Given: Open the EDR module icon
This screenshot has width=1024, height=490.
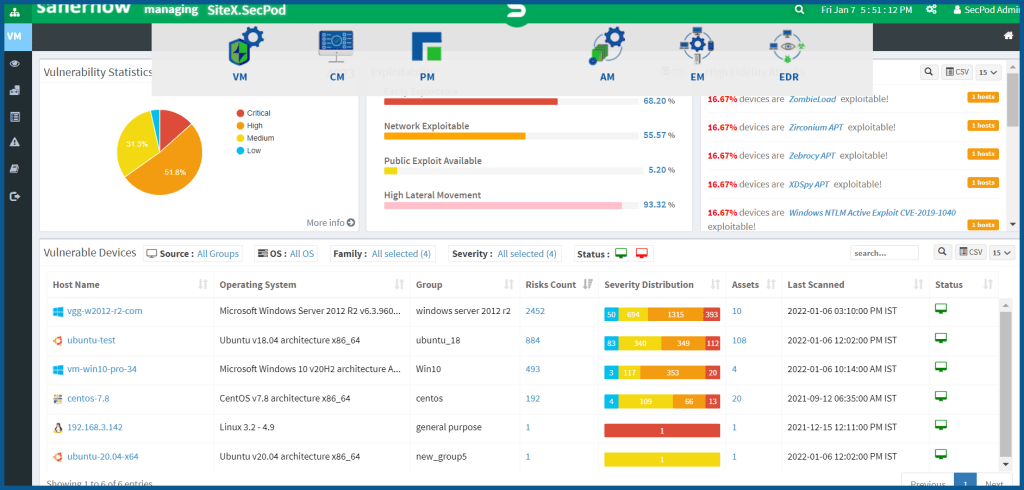Looking at the screenshot, I should point(788,48).
